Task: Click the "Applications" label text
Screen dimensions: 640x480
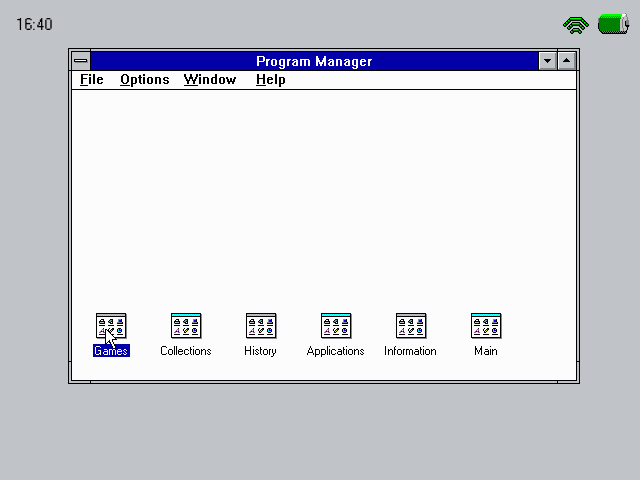Action: click(336, 351)
